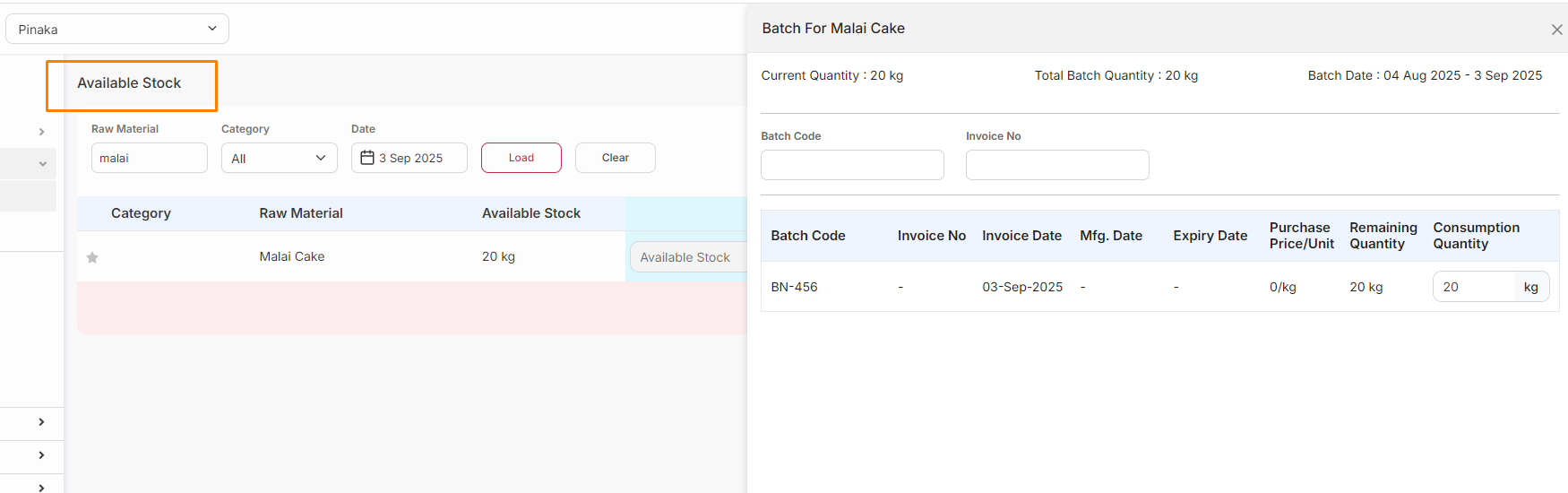Open the Category dropdown showing All
Image resolution: width=1568 pixels, height=493 pixels.
click(279, 158)
